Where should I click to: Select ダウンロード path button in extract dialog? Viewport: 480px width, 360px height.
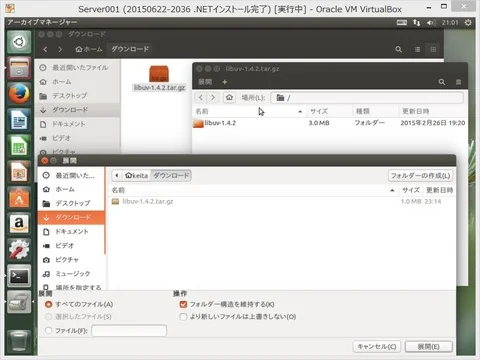click(171, 175)
